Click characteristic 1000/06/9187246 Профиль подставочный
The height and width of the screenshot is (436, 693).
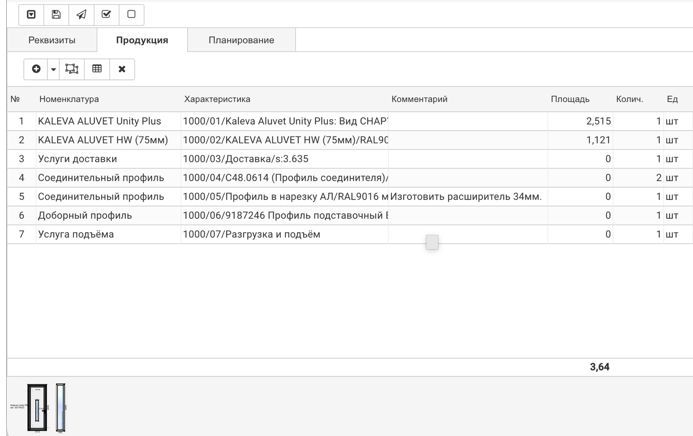(285, 216)
